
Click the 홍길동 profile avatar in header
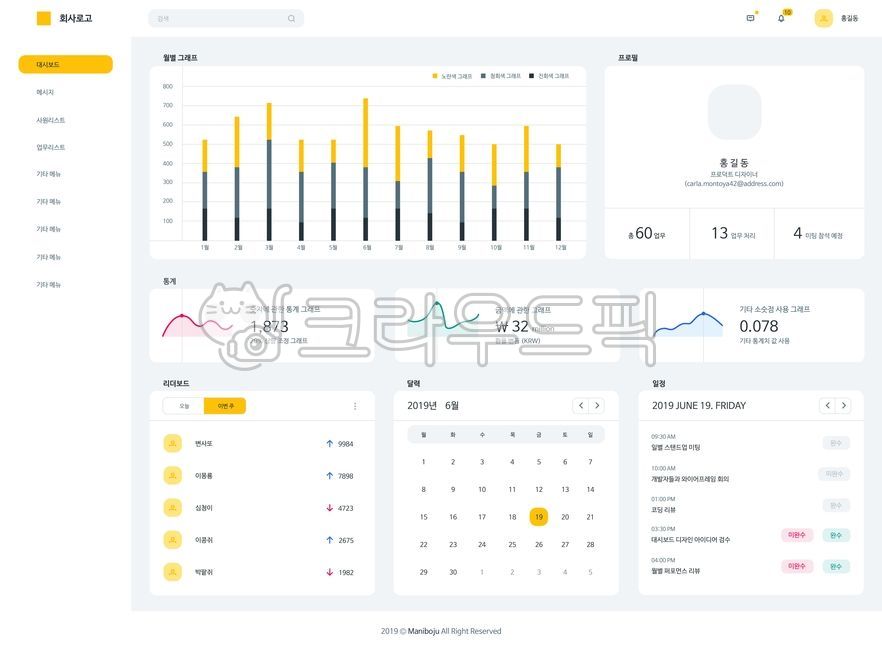point(823,18)
